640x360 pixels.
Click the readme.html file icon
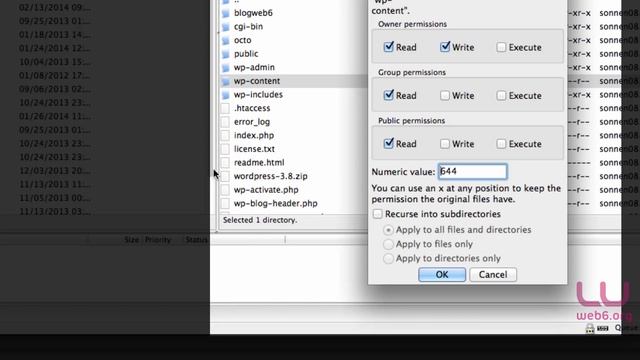point(225,163)
